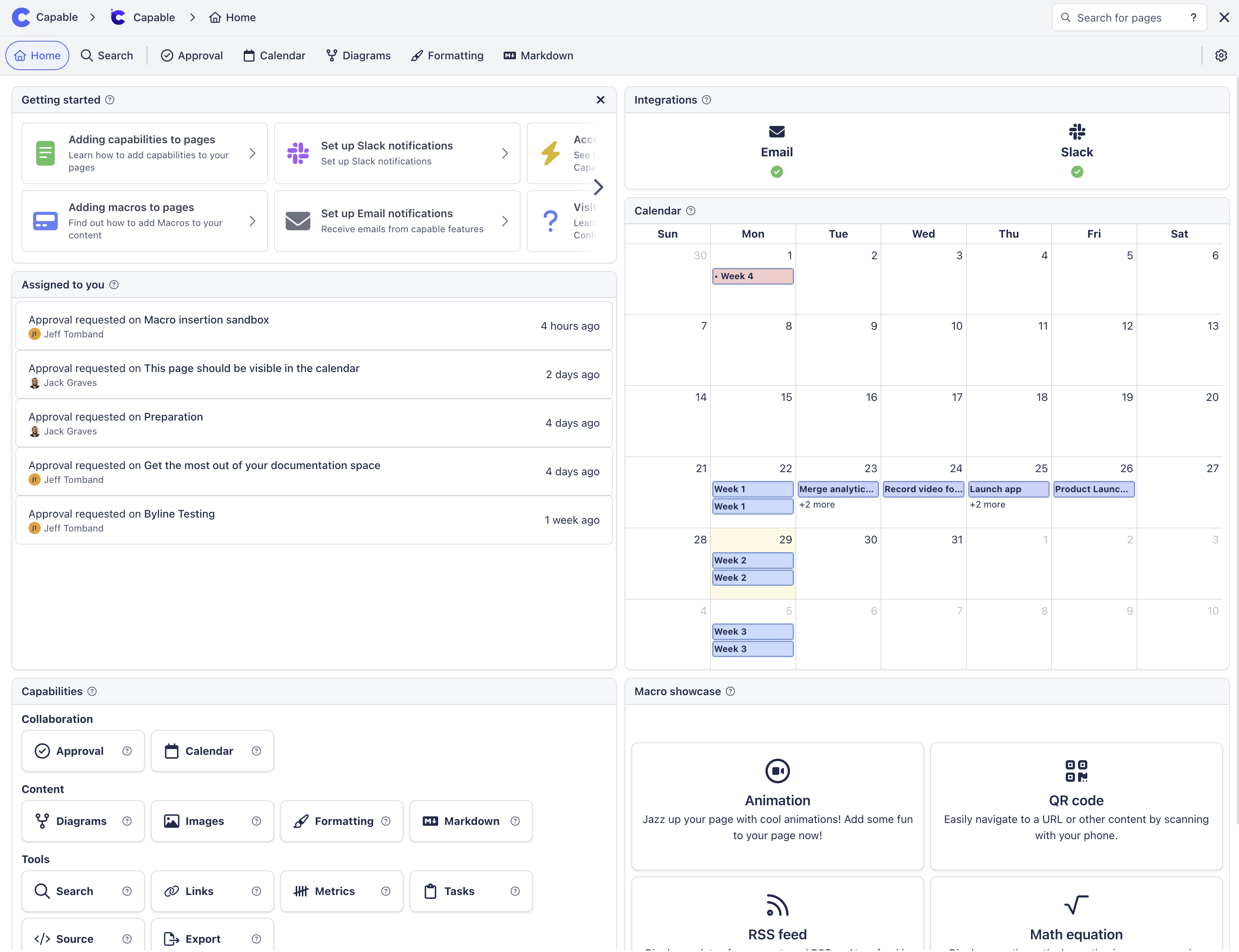Click help icon beside Tasks capability
Screen dimensions: 1239x952
tap(515, 892)
